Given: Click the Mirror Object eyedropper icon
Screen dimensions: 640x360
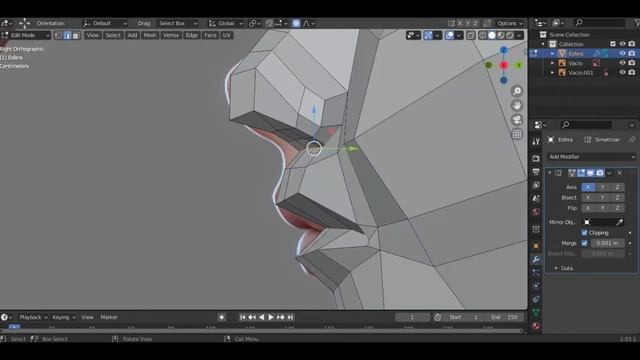Looking at the screenshot, I should 620,222.
